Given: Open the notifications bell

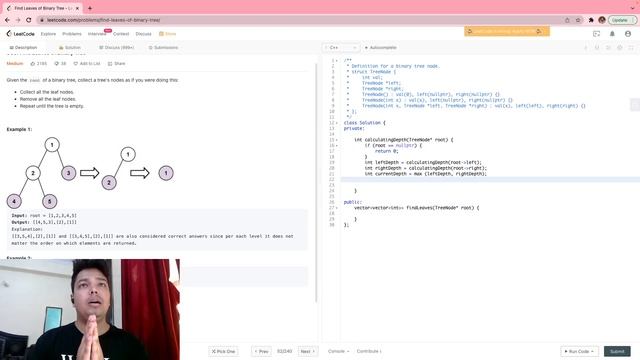Looking at the screenshot, I should tap(612, 34).
